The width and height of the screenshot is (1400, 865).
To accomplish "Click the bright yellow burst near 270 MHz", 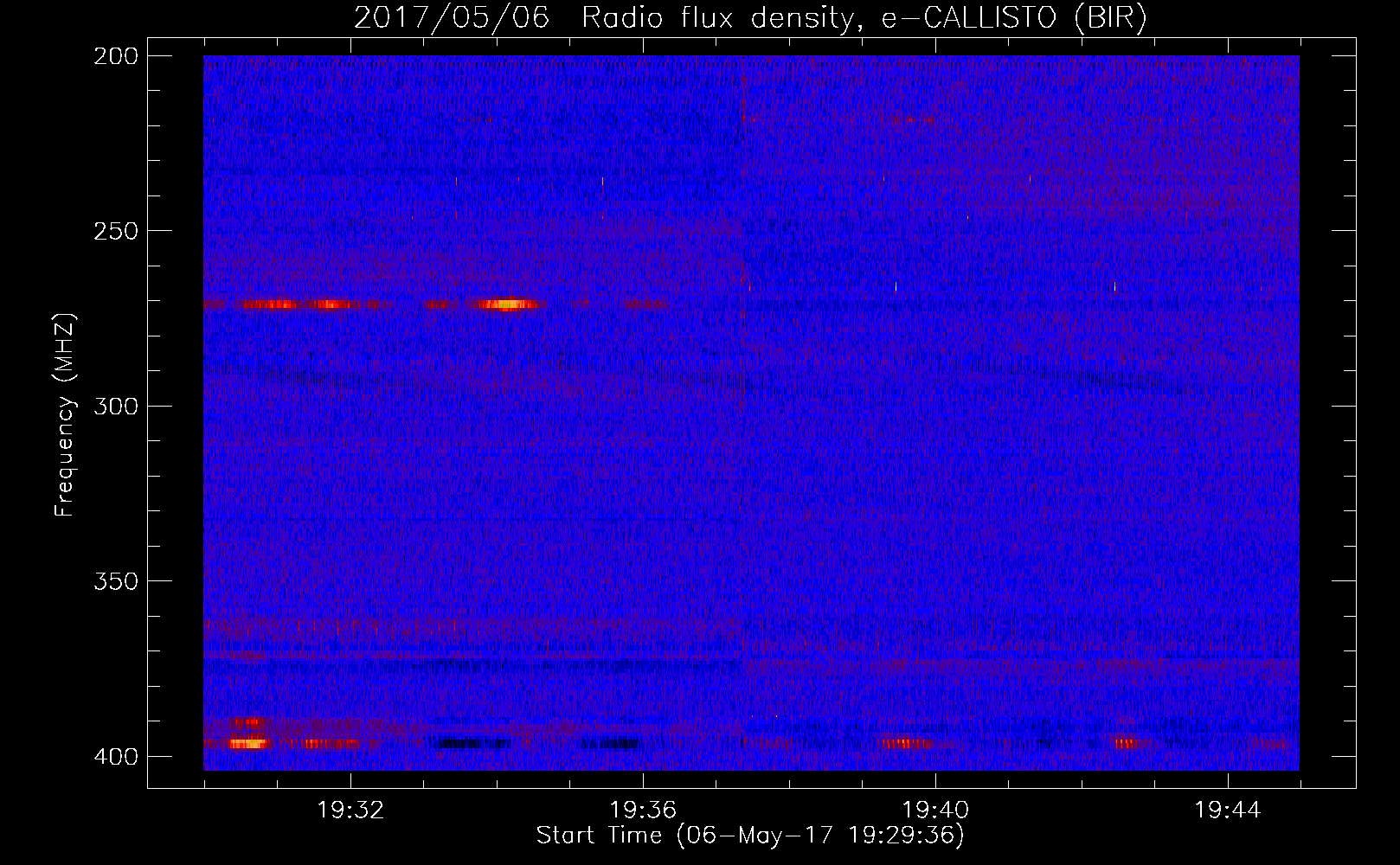I will point(506,304).
